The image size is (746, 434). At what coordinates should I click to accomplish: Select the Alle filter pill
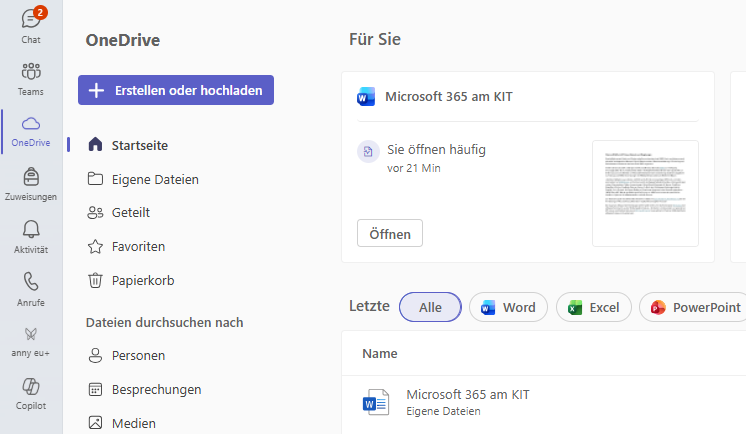click(430, 308)
